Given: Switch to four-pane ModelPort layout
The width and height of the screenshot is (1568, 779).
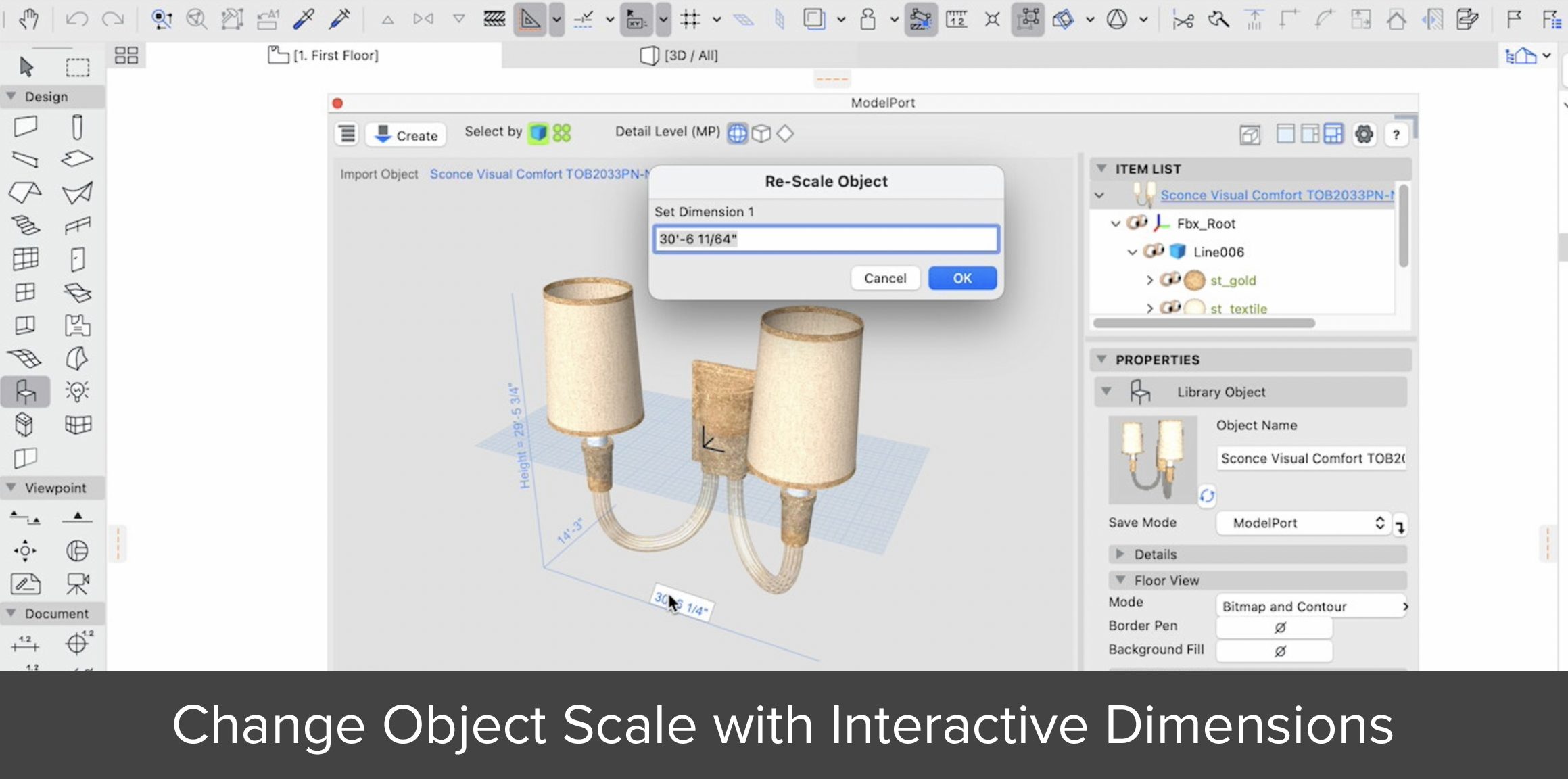Looking at the screenshot, I should click(x=1331, y=134).
